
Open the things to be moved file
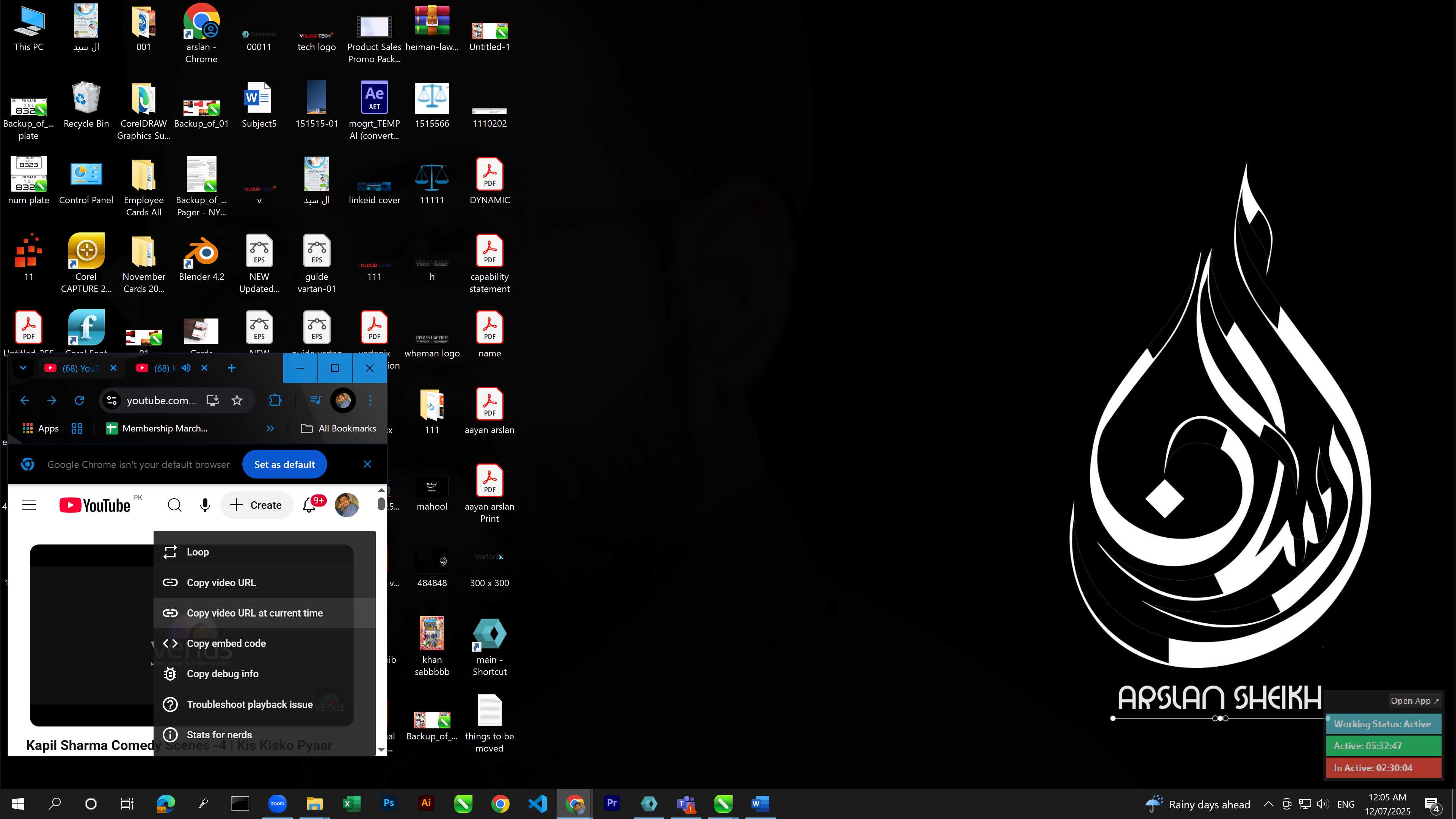coord(490,723)
